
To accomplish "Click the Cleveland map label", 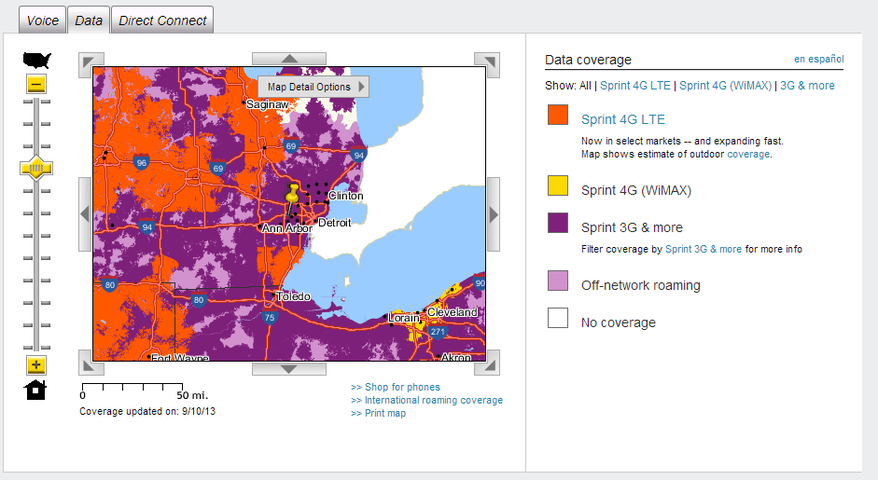I will tap(452, 312).
